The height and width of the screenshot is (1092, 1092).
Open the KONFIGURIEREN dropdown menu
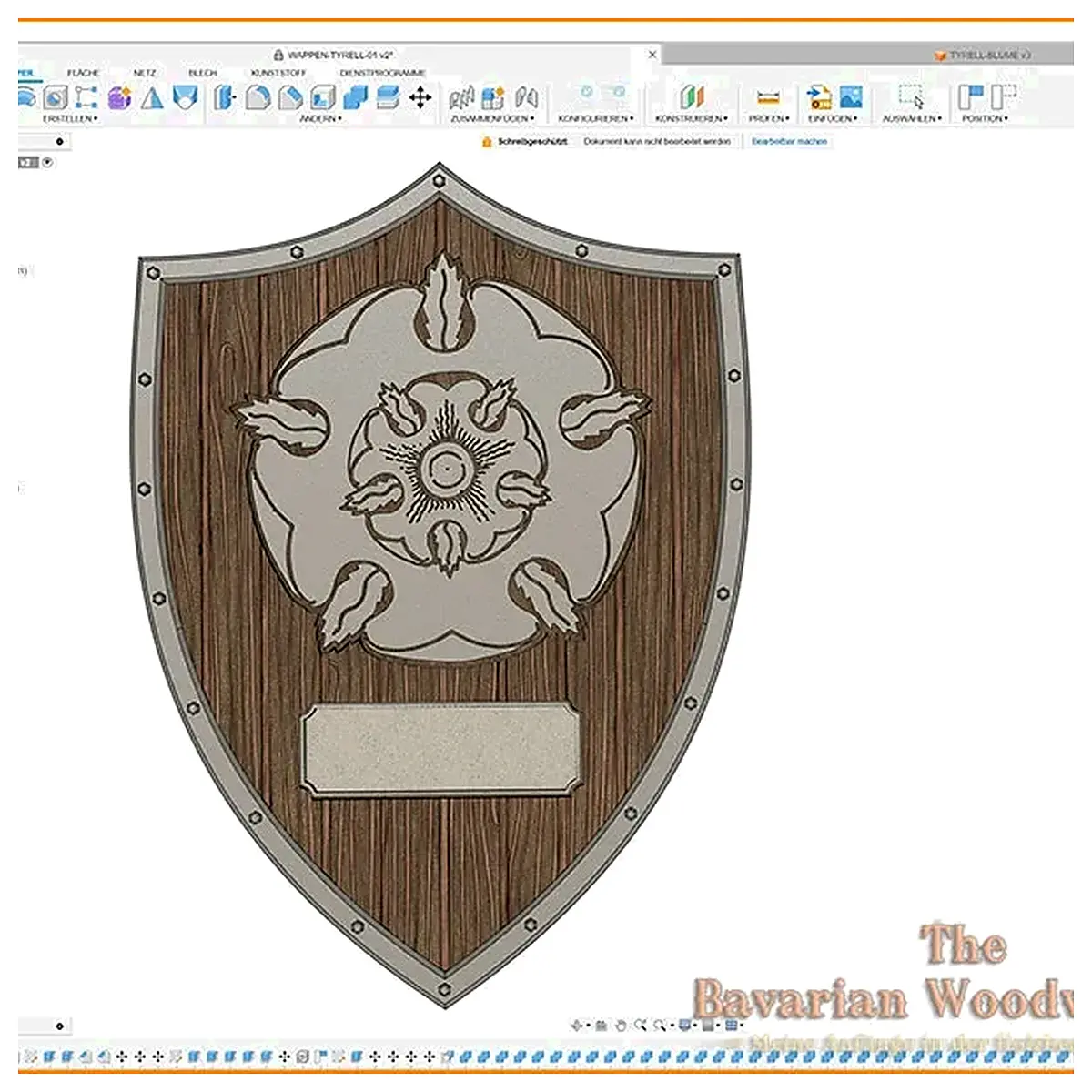596,119
